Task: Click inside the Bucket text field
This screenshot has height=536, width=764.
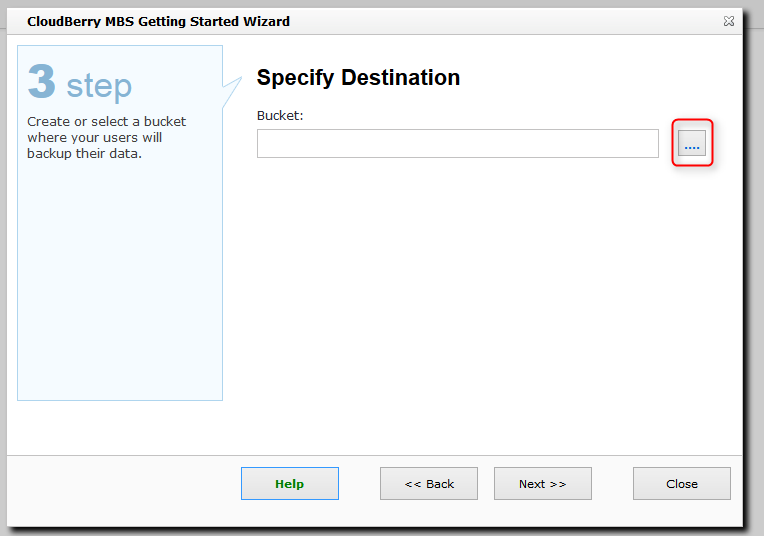Action: (x=457, y=144)
